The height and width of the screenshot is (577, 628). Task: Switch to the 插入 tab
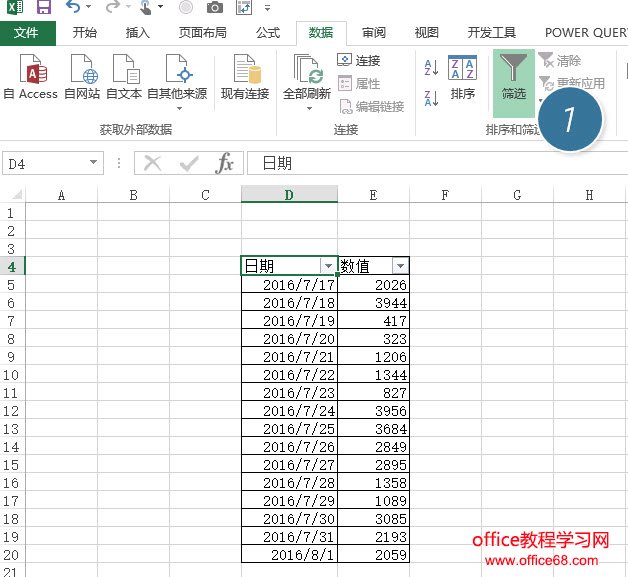(137, 33)
